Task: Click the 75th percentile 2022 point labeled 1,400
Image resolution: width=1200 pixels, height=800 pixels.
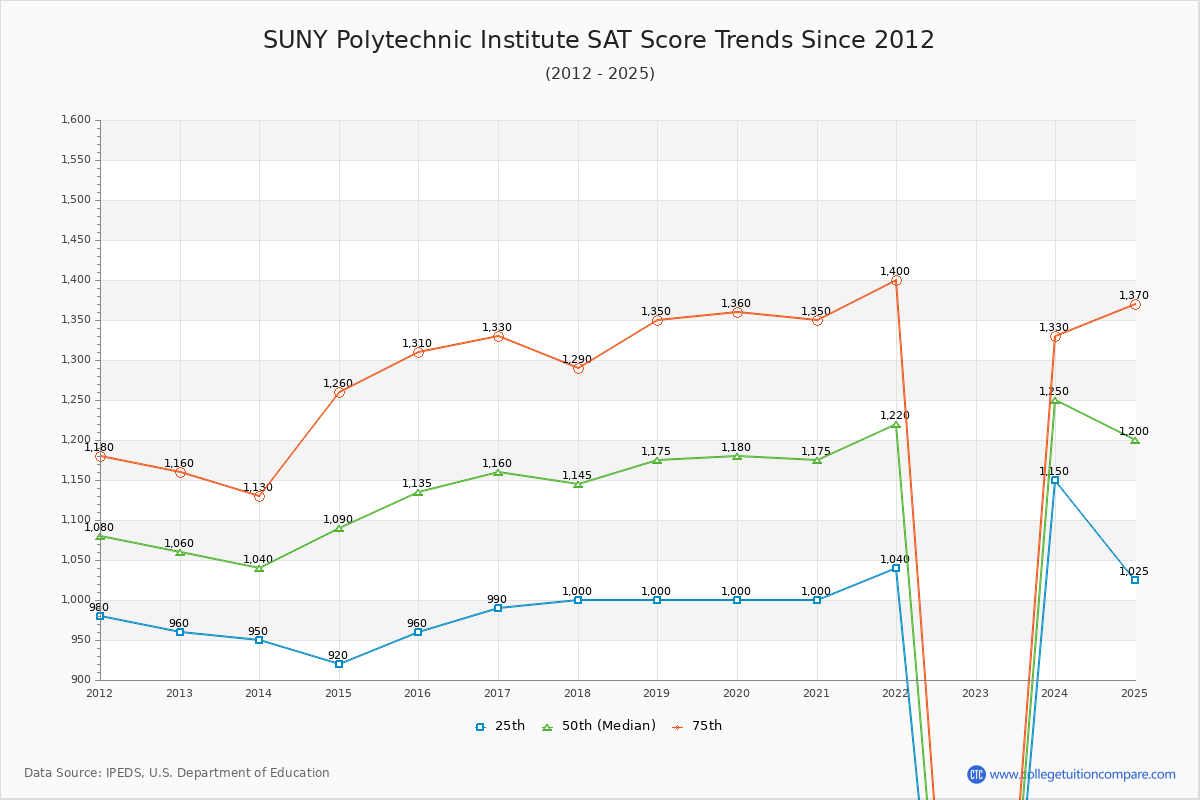Action: coord(896,280)
